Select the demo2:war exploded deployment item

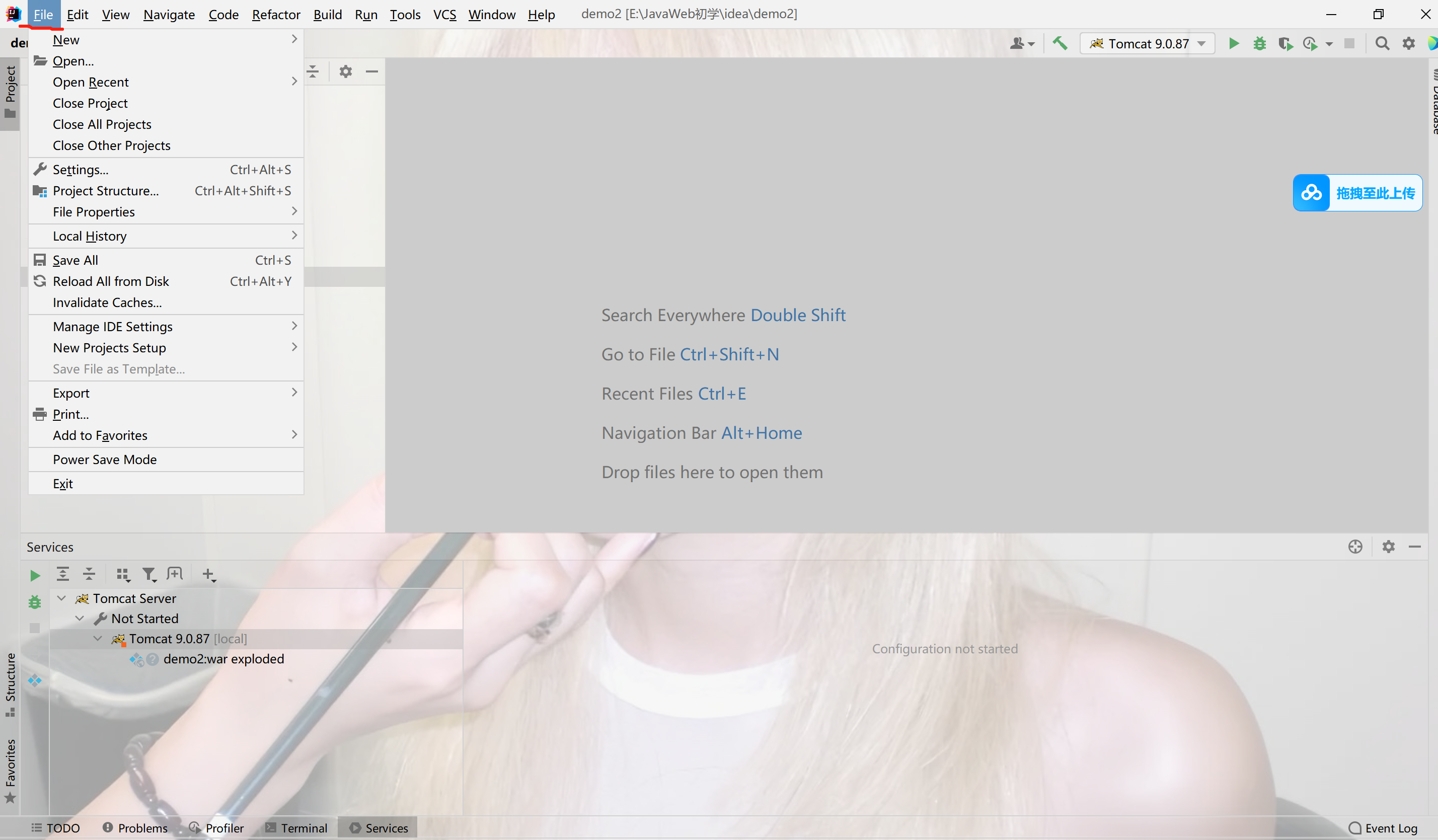[223, 658]
